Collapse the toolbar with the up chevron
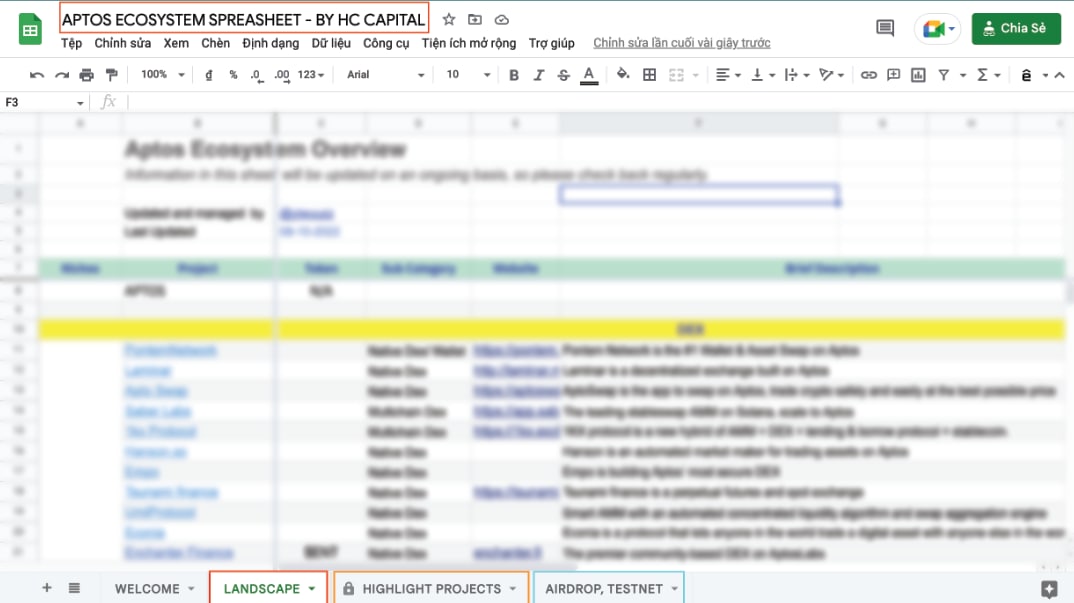This screenshot has height=603, width=1074. click(x=1060, y=75)
